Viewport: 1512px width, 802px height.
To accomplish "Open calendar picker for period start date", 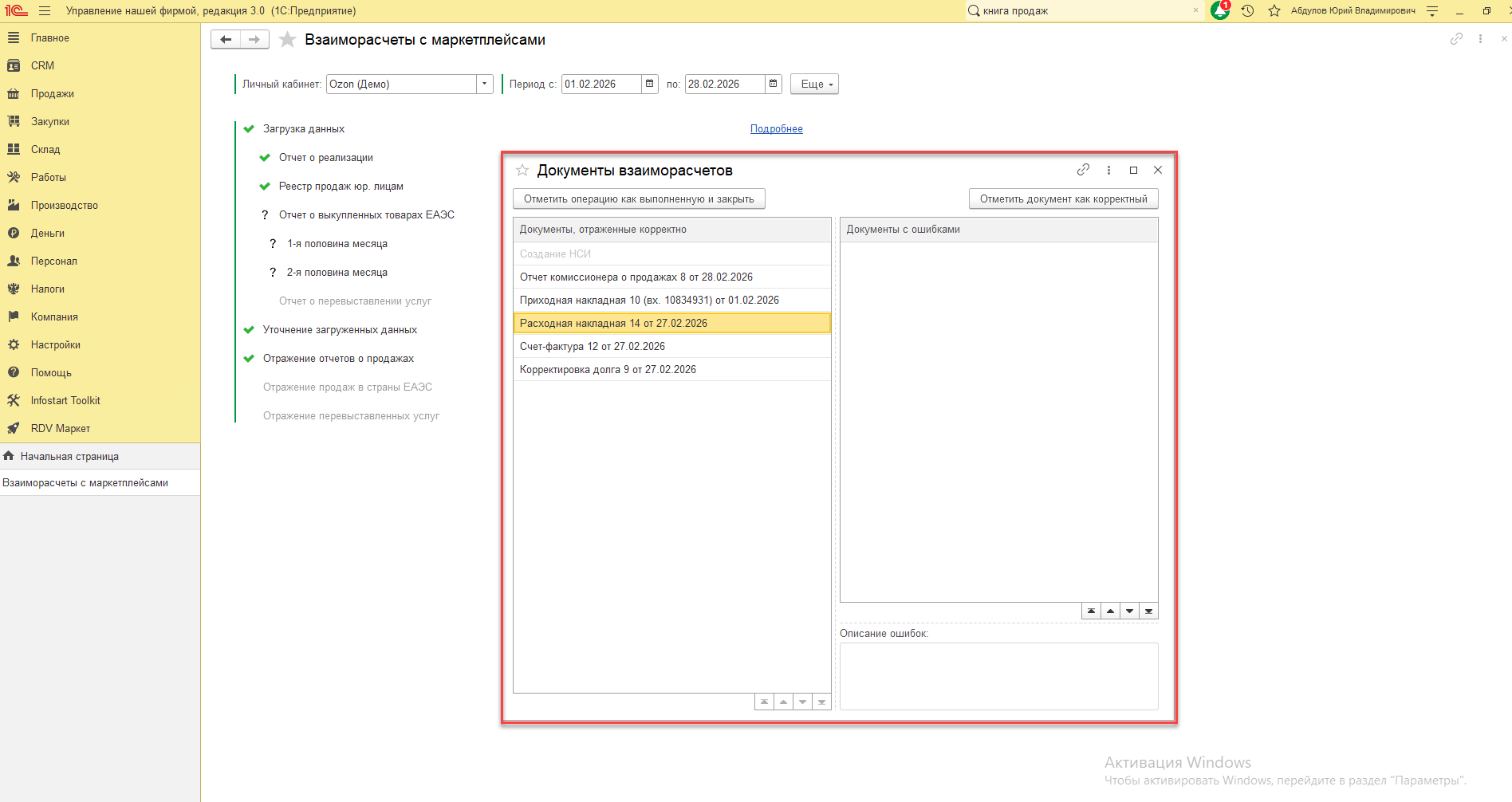I will (x=650, y=84).
